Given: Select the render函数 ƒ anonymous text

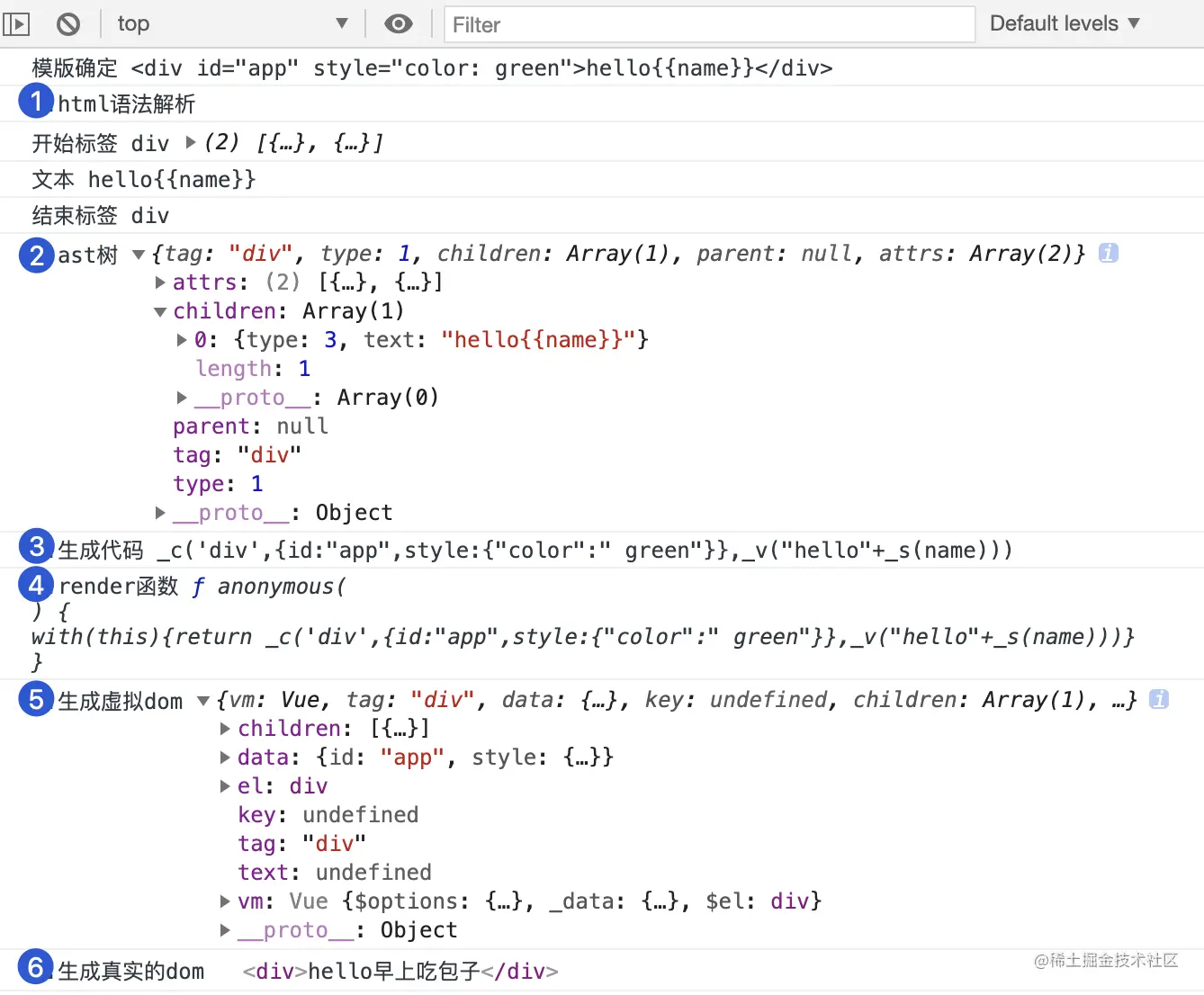Looking at the screenshot, I should 202,587.
